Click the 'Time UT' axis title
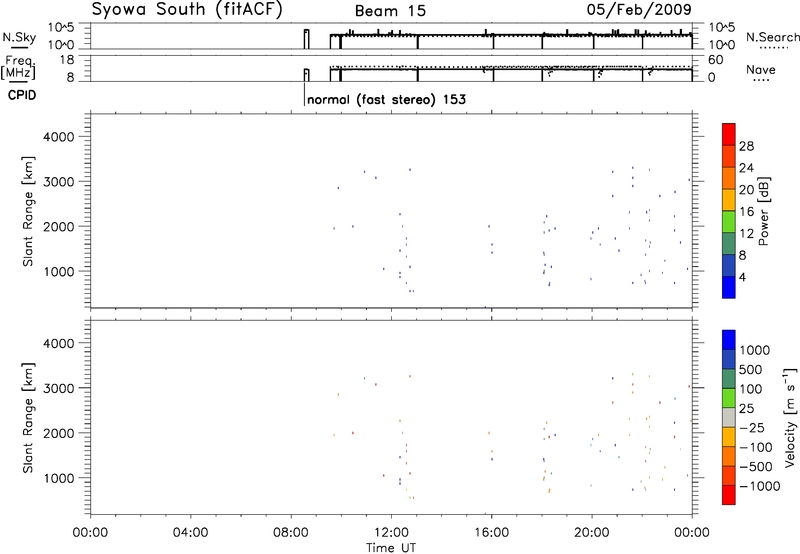Screen dimensions: 800x554 (x=391, y=548)
